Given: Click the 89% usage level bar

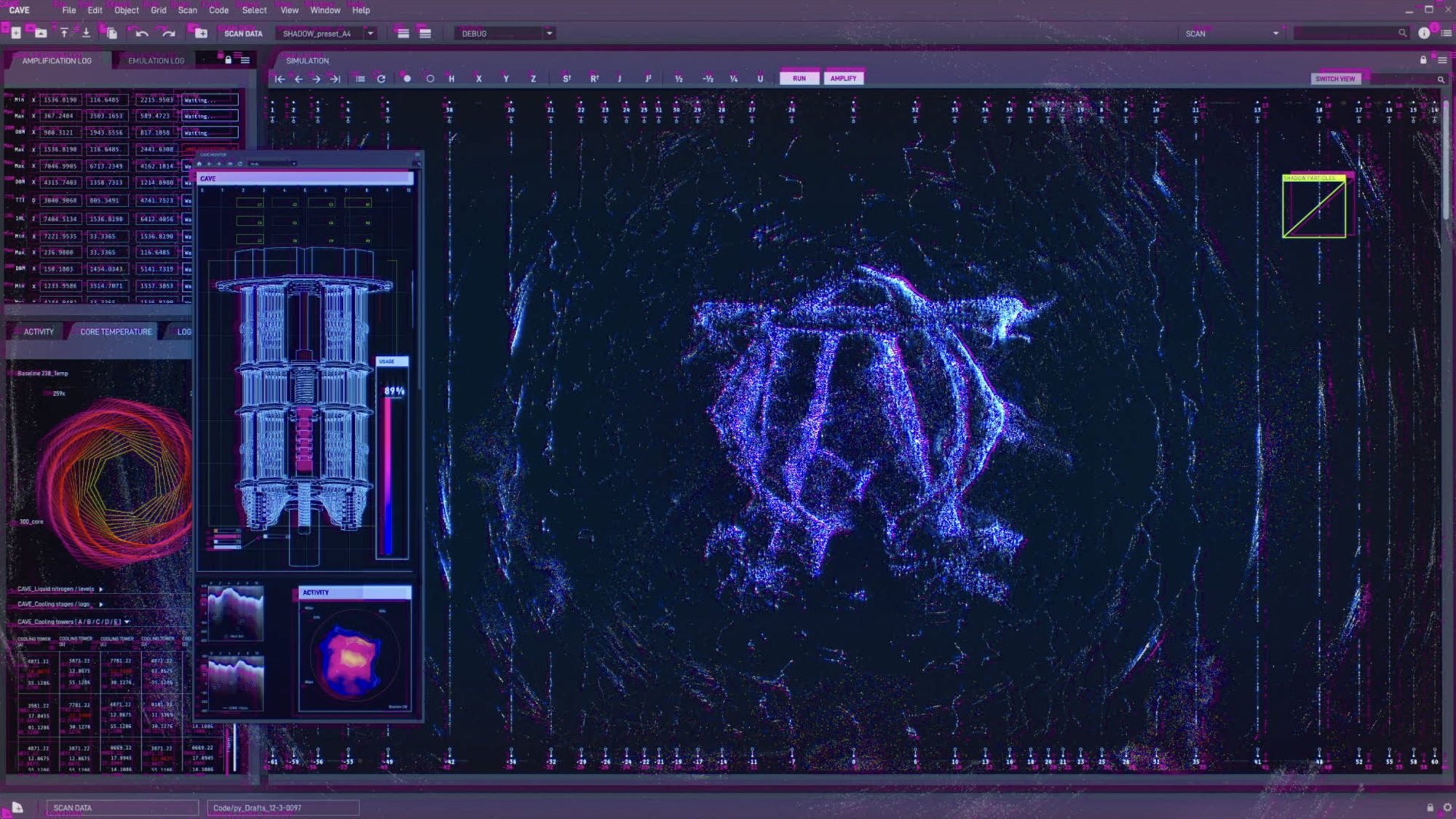Looking at the screenshot, I should coord(388,477).
